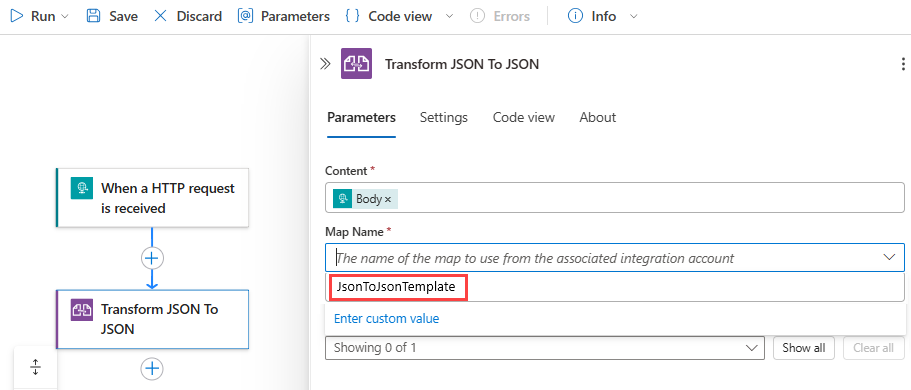Click the Save disk icon
The width and height of the screenshot is (911, 390).
click(x=93, y=16)
